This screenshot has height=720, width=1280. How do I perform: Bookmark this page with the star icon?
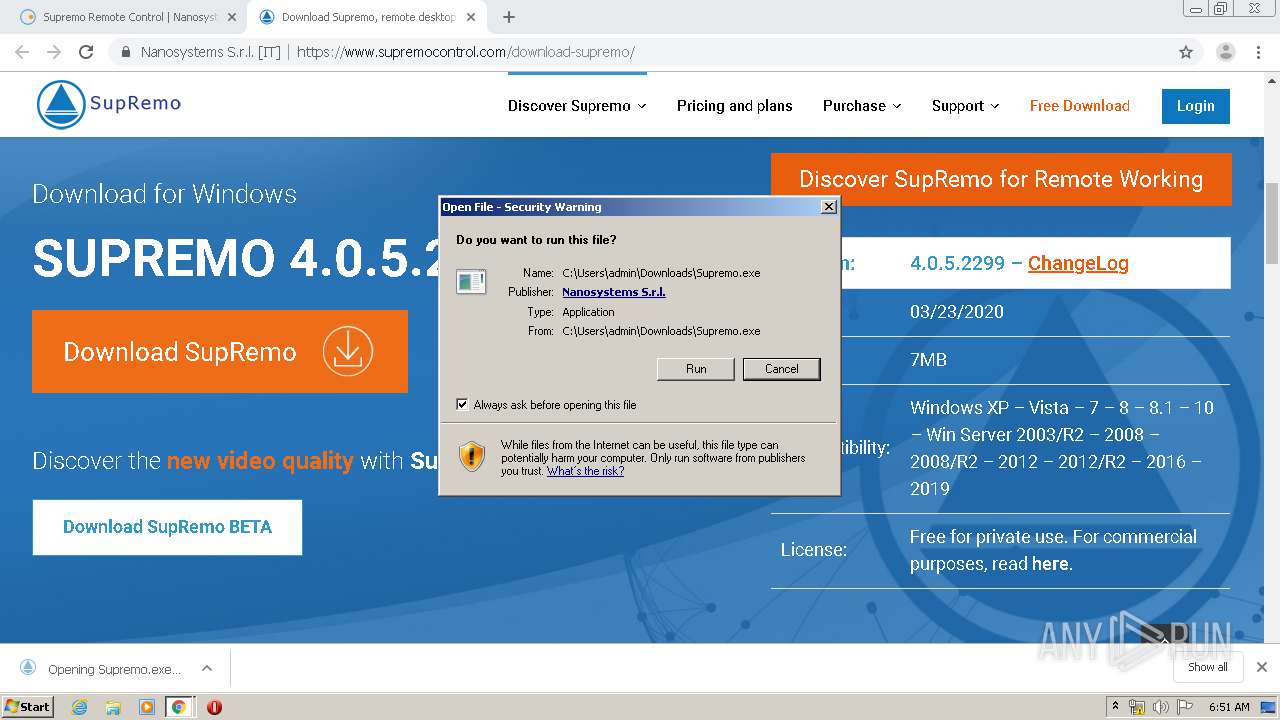1186,52
